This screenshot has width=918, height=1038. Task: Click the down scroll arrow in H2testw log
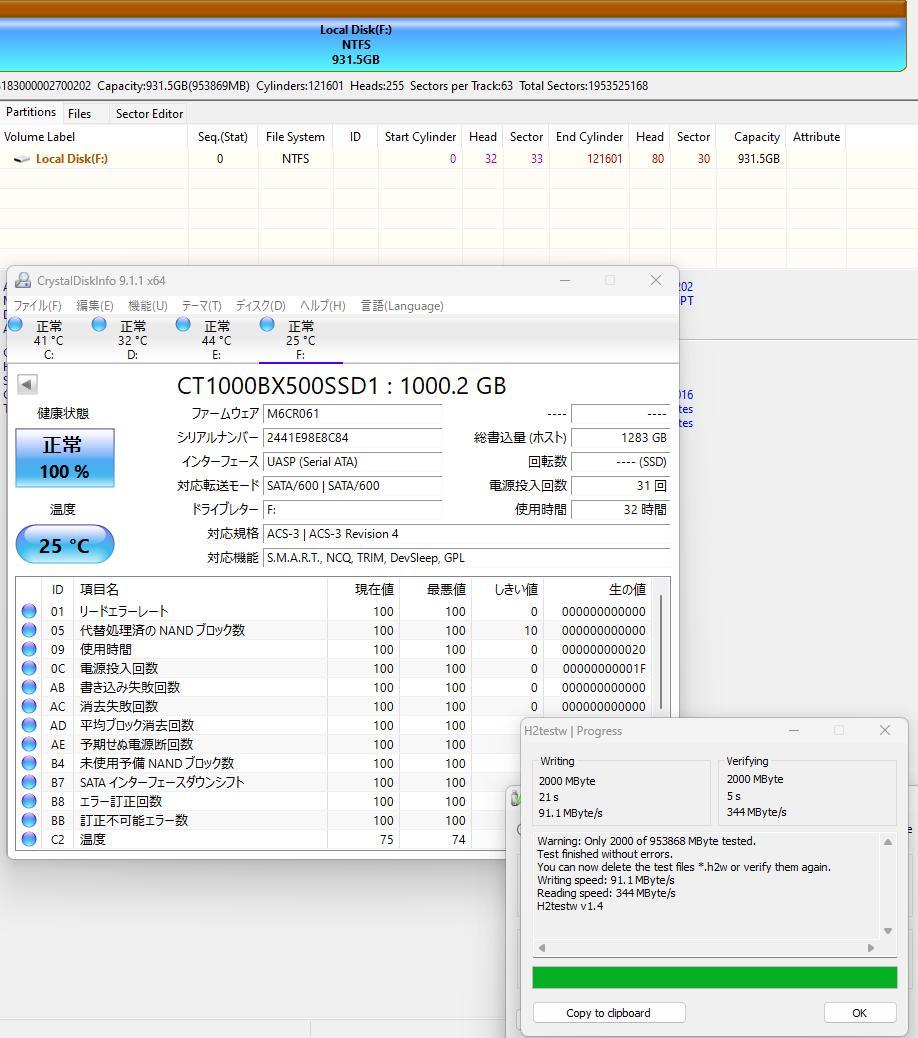[888, 931]
